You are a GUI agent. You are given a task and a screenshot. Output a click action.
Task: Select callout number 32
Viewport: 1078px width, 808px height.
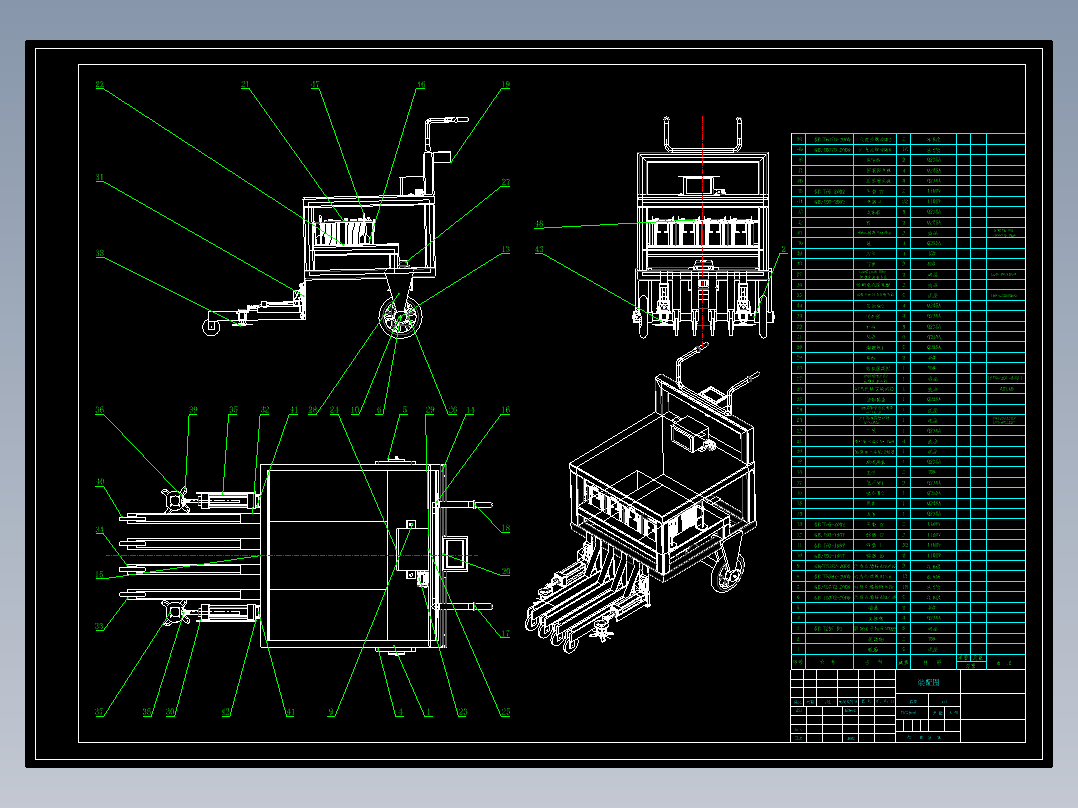pos(265,410)
